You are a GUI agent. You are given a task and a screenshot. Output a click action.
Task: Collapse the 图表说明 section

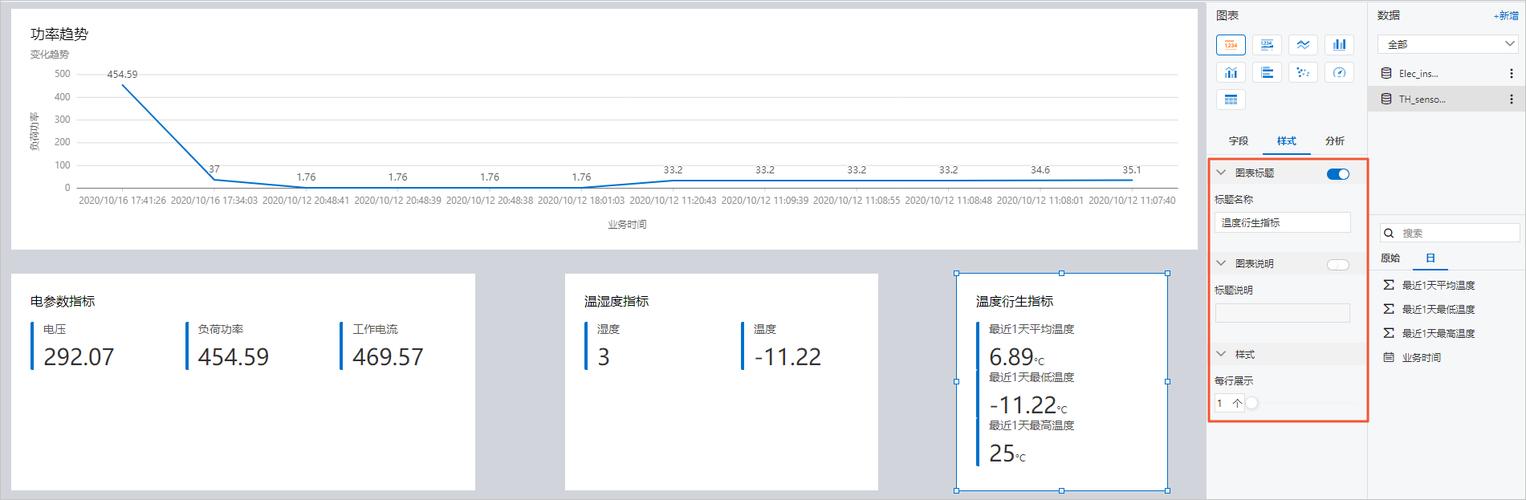(1221, 263)
